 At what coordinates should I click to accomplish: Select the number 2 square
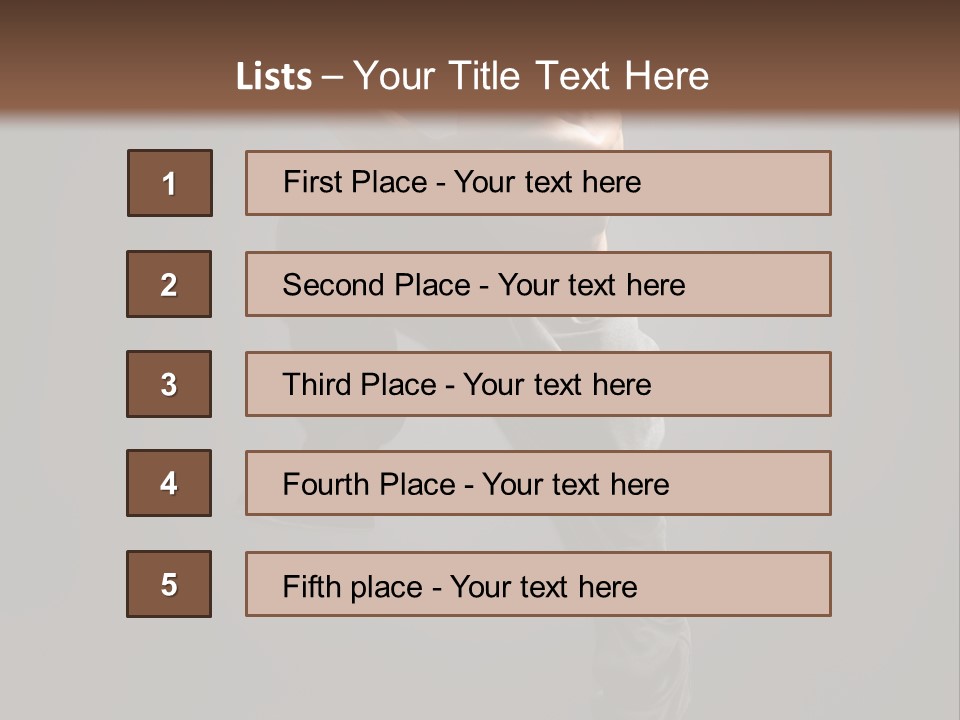[169, 284]
